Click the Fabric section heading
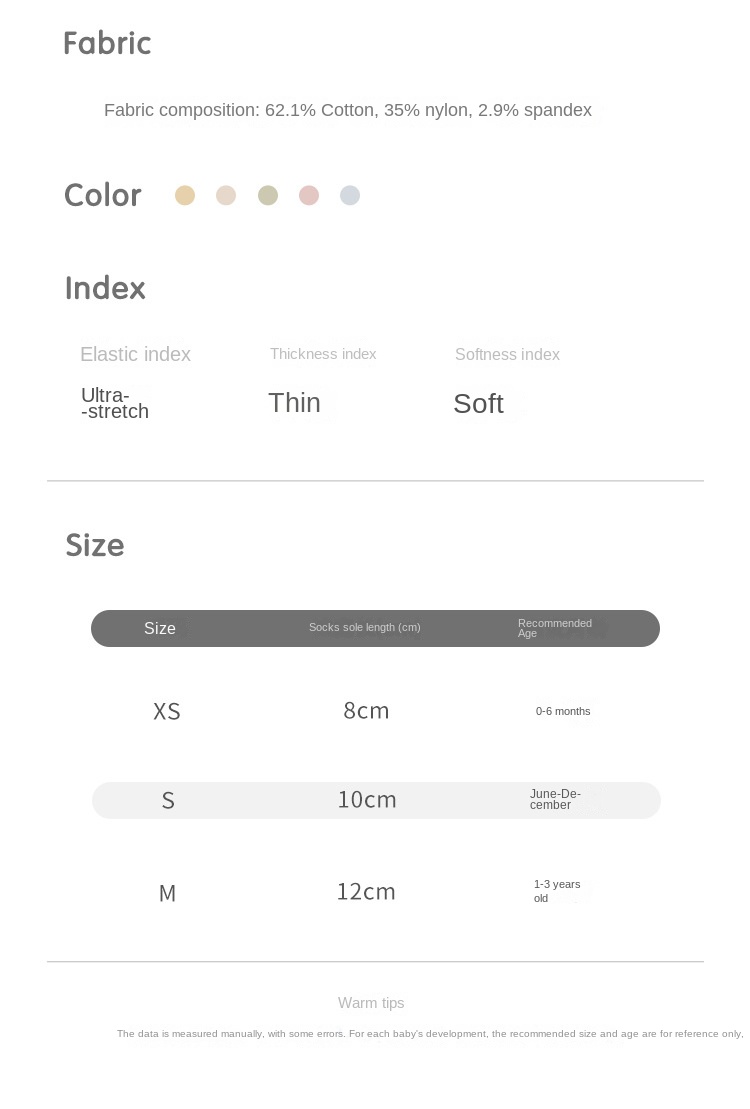 tap(107, 43)
